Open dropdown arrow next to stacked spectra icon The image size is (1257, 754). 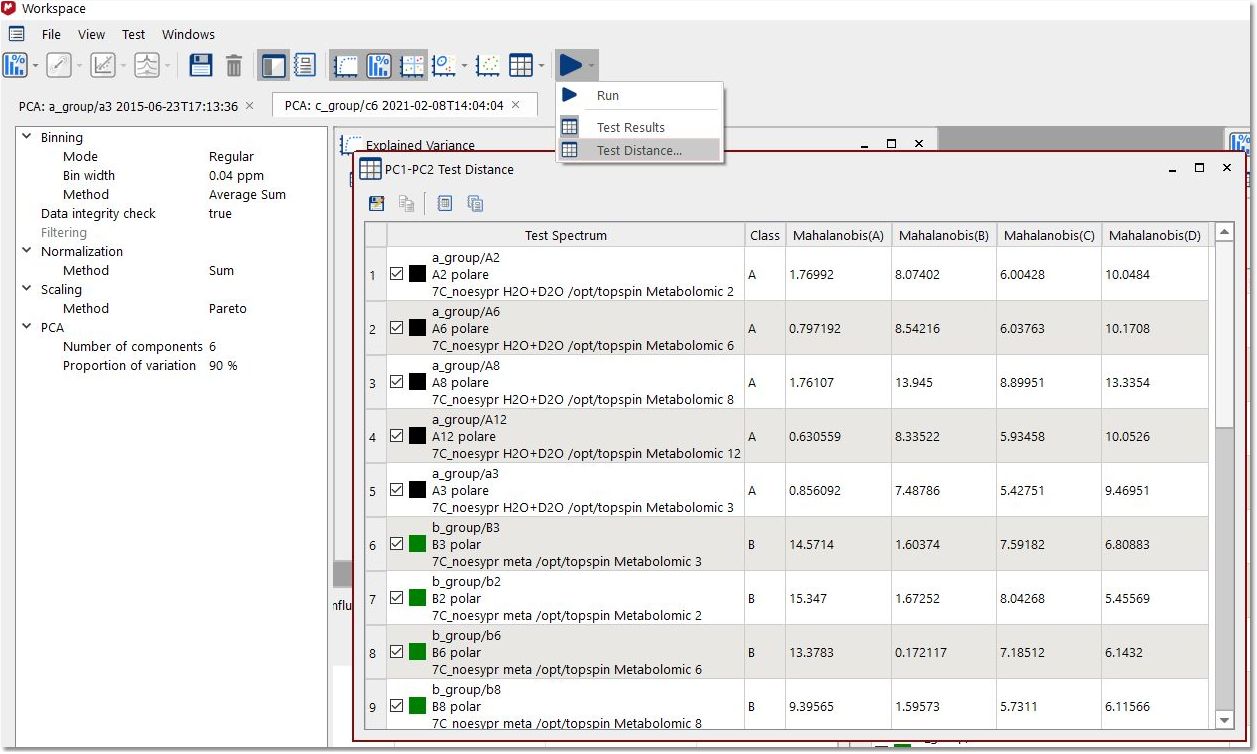168,67
